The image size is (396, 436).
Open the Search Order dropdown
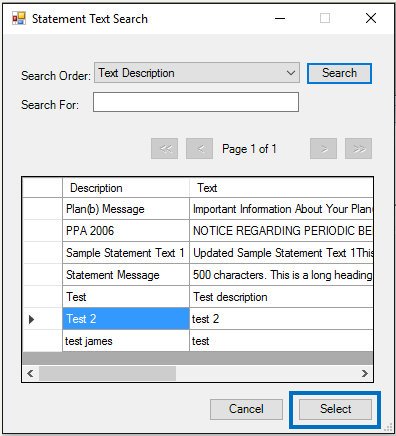pyautogui.click(x=197, y=73)
